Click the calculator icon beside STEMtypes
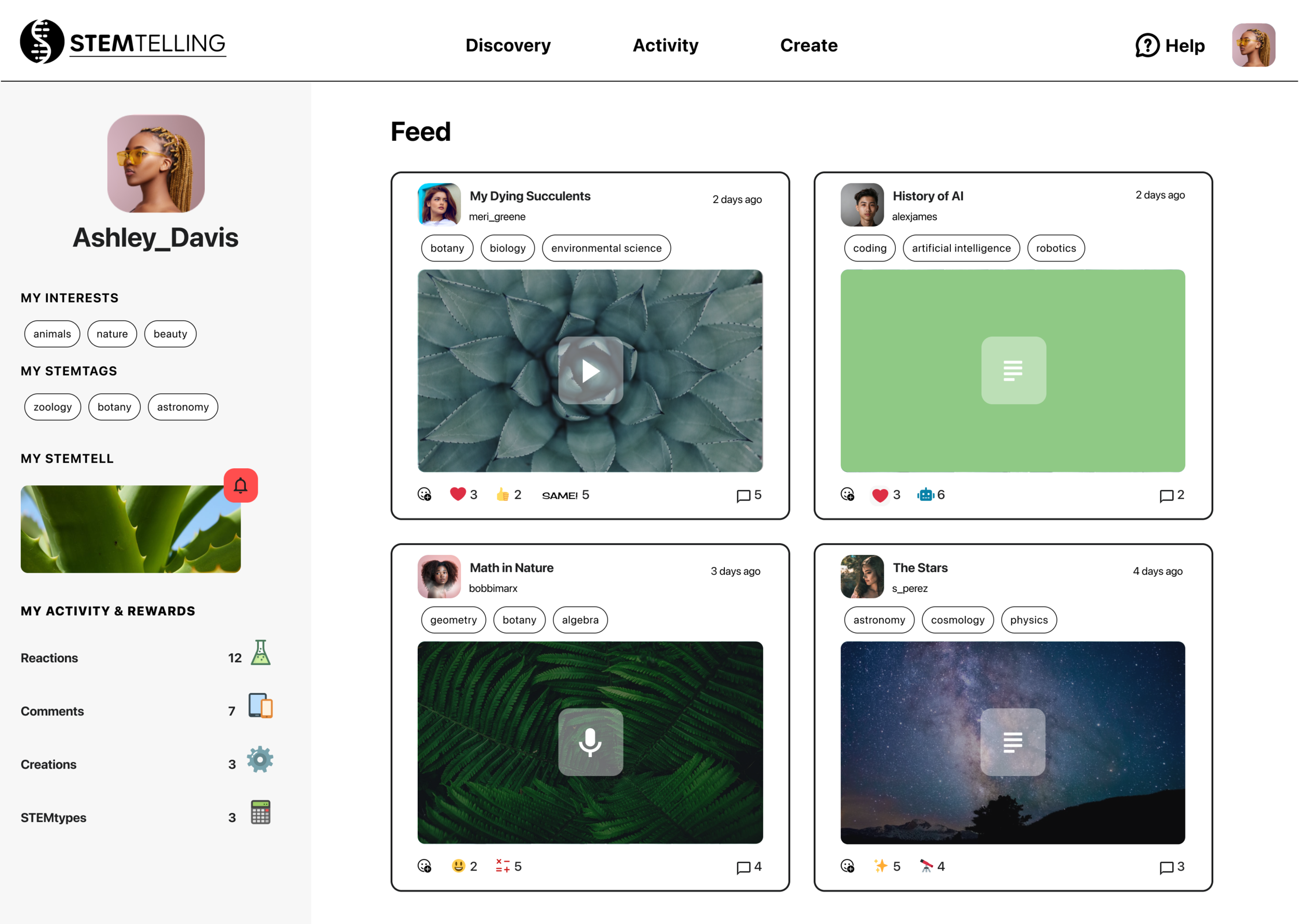 point(260,812)
